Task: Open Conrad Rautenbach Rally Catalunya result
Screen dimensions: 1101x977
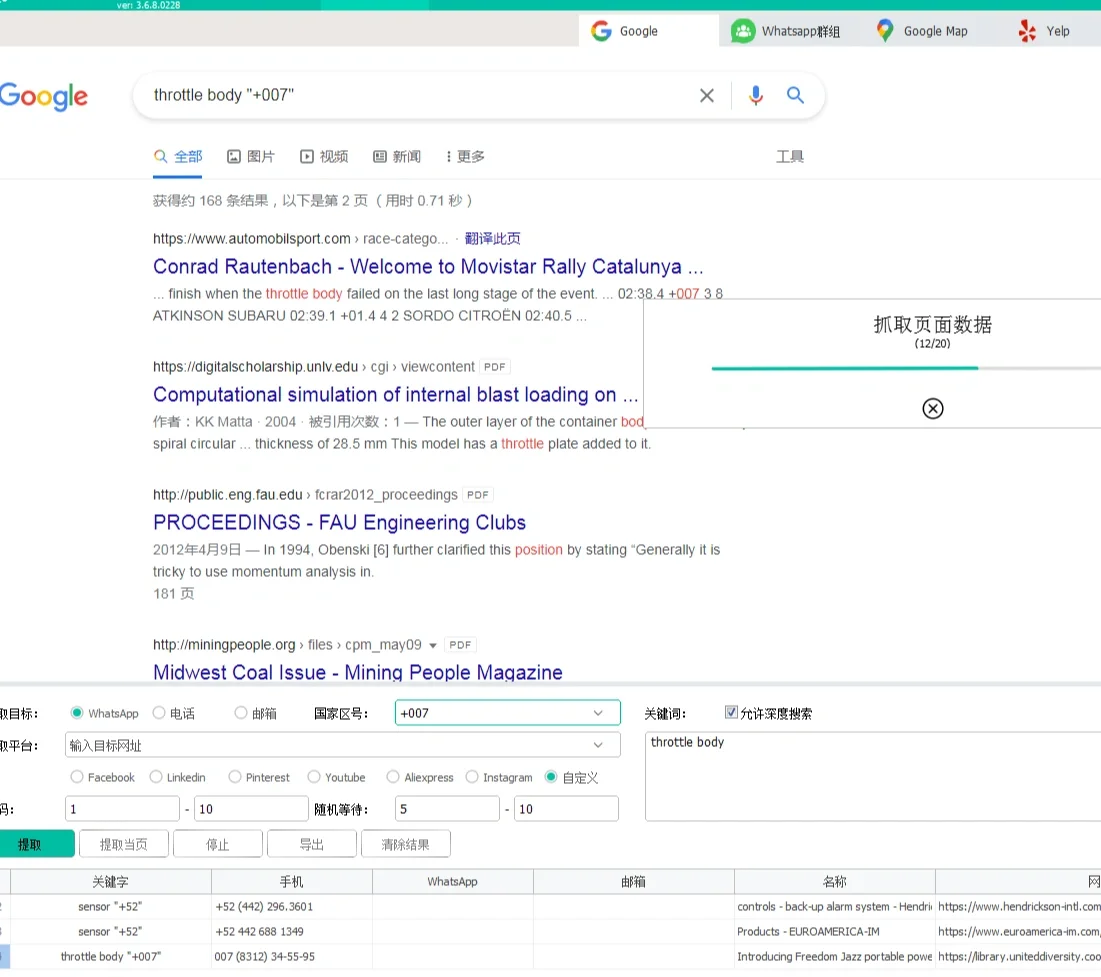Action: point(428,267)
